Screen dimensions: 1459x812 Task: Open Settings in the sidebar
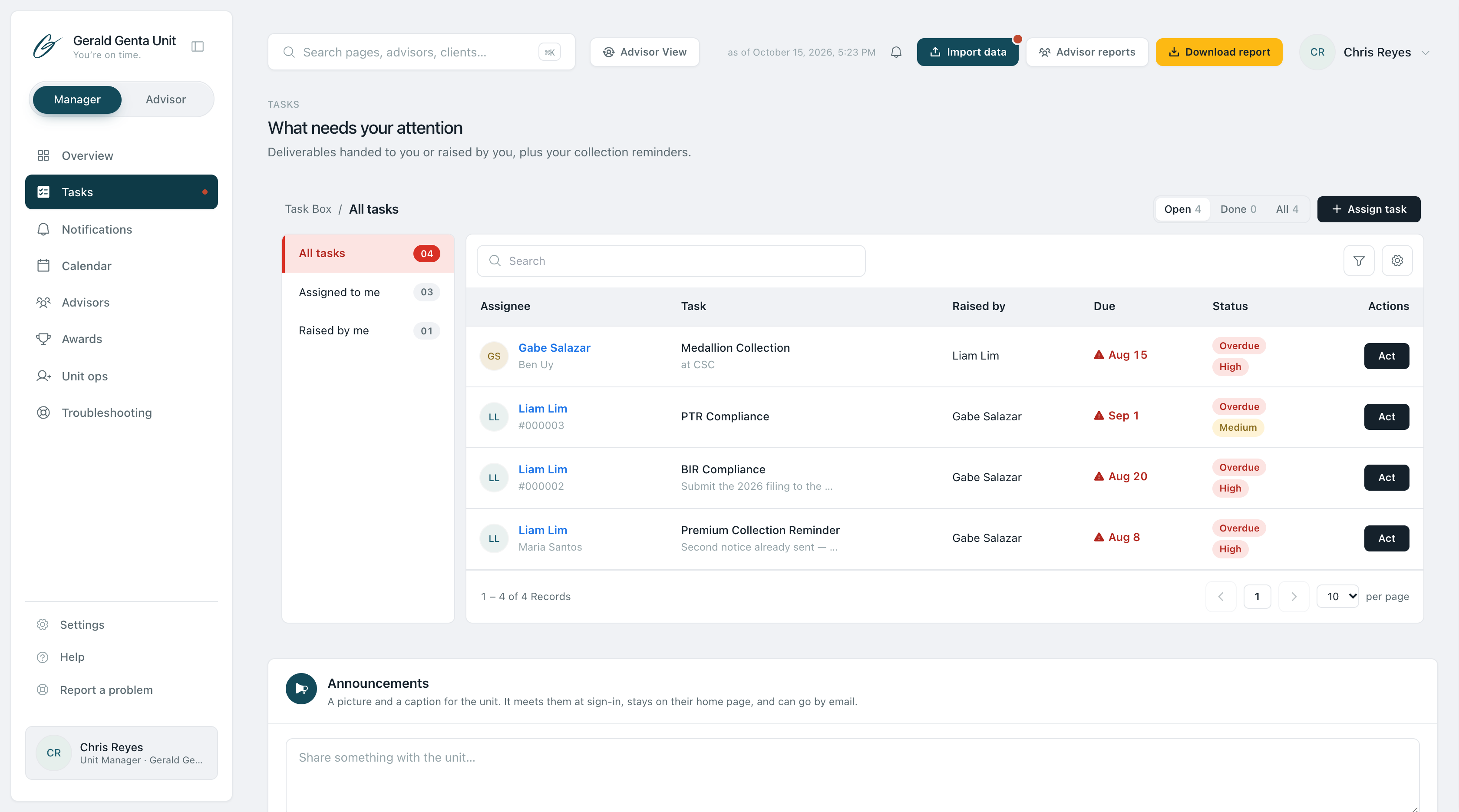[x=121, y=624]
